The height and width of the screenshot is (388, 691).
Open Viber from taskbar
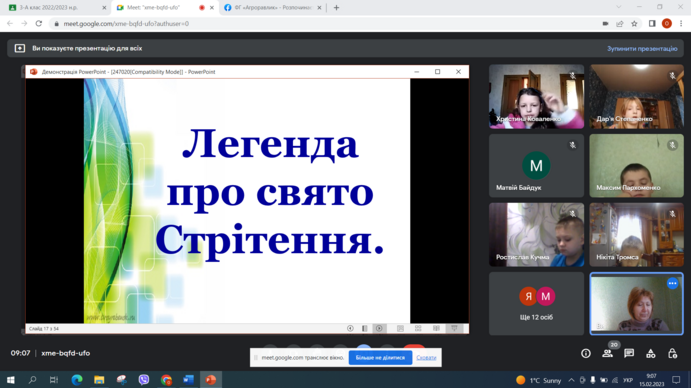click(x=144, y=380)
